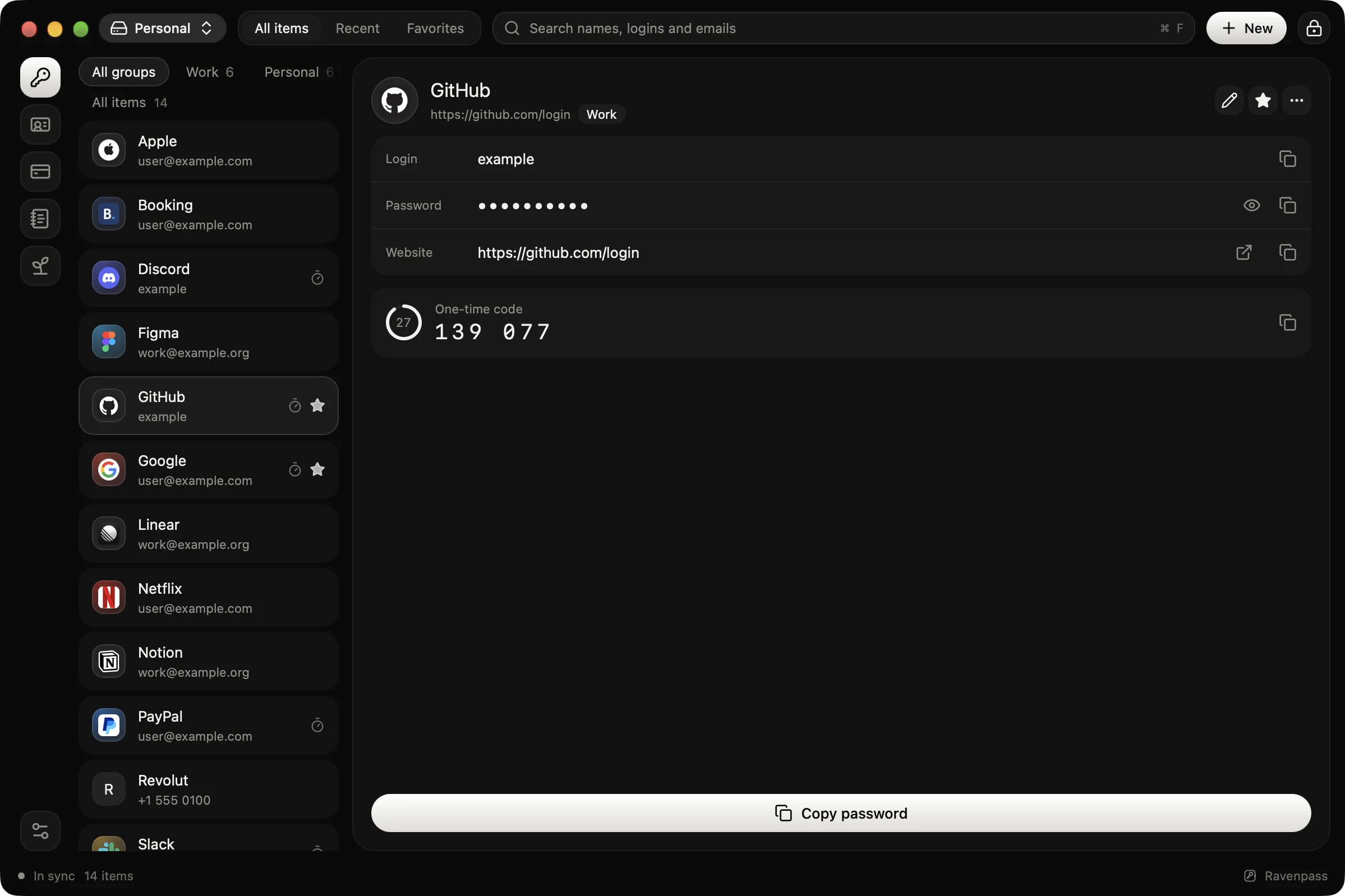Copy the one-time code 139 077
1345x896 pixels.
(1287, 322)
